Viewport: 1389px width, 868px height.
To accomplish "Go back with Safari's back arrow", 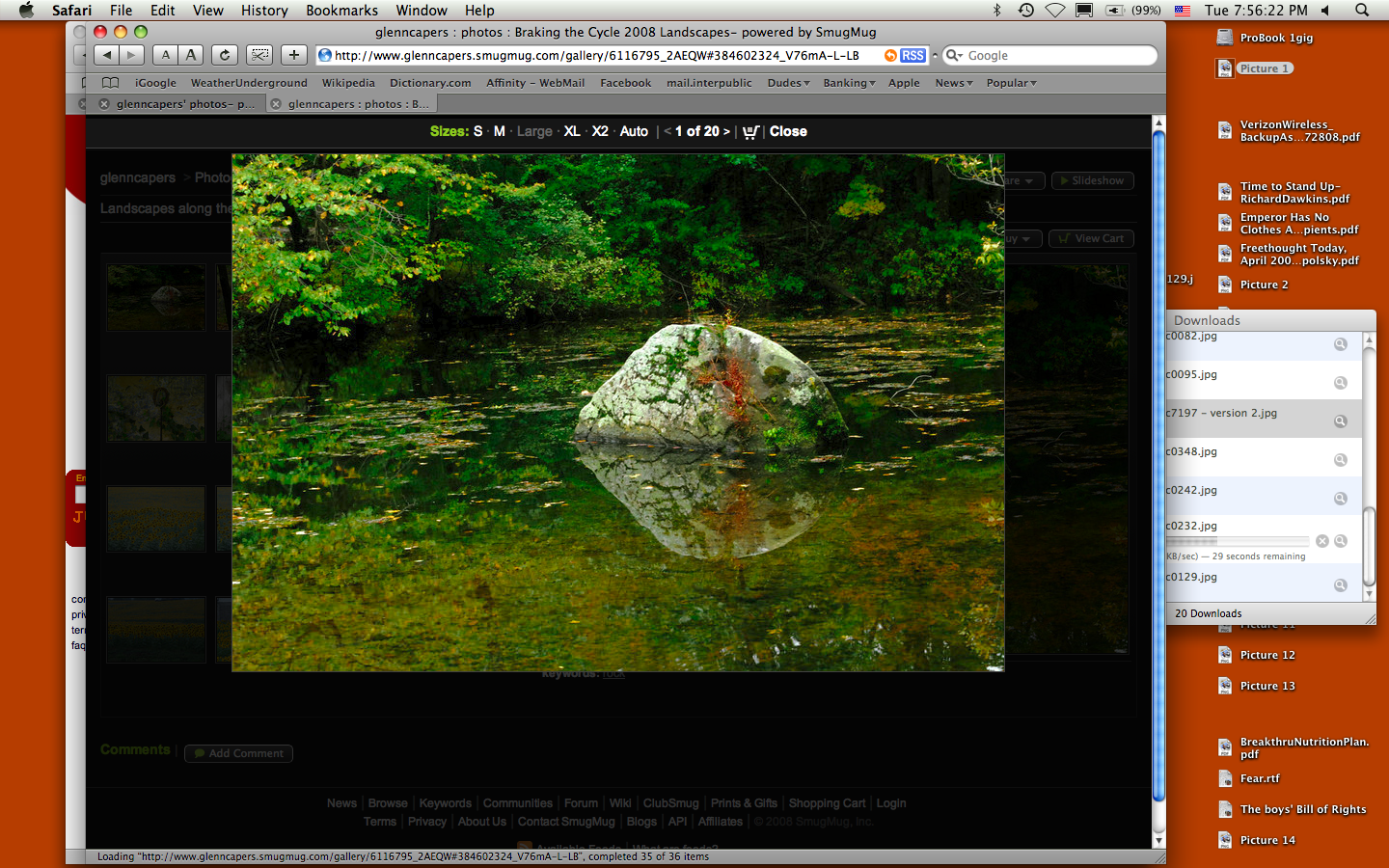I will pyautogui.click(x=107, y=56).
